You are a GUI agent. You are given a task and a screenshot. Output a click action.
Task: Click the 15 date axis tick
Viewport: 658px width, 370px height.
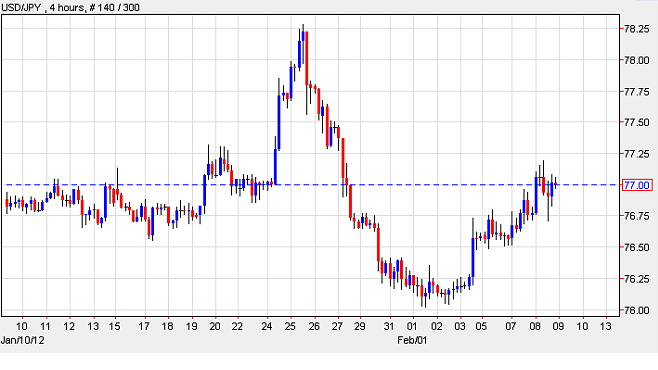pos(115,326)
